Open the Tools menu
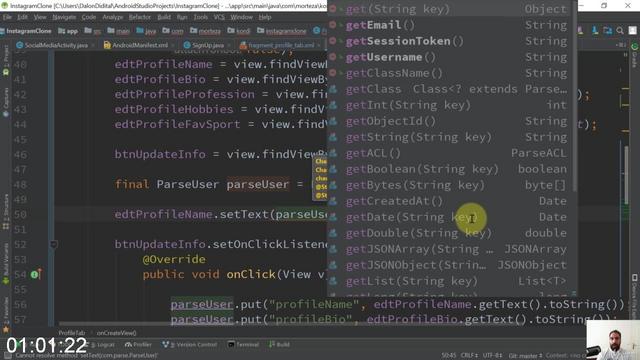The width and height of the screenshot is (640, 360). tap(200, 17)
